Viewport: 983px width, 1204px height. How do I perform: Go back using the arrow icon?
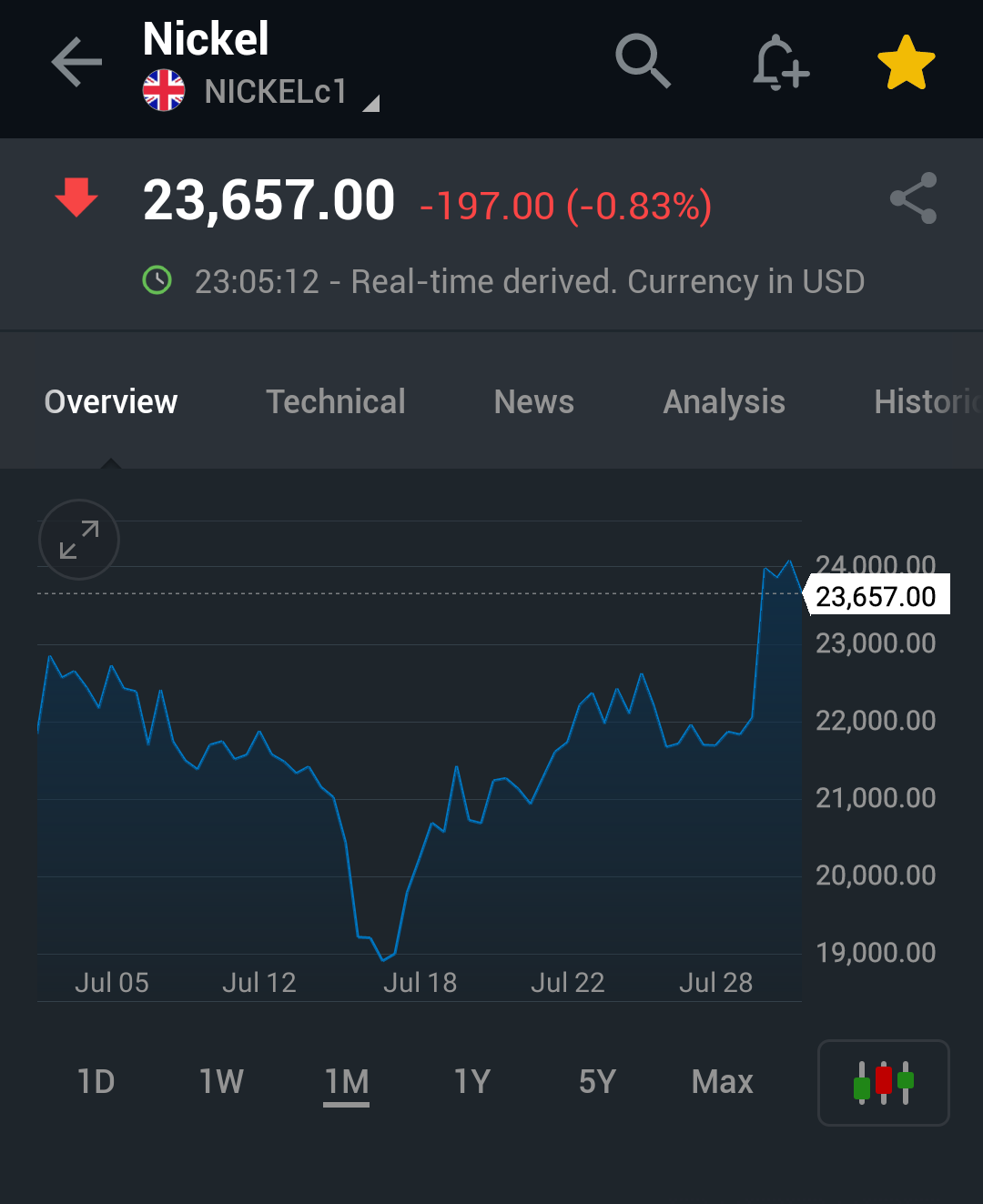(x=76, y=63)
